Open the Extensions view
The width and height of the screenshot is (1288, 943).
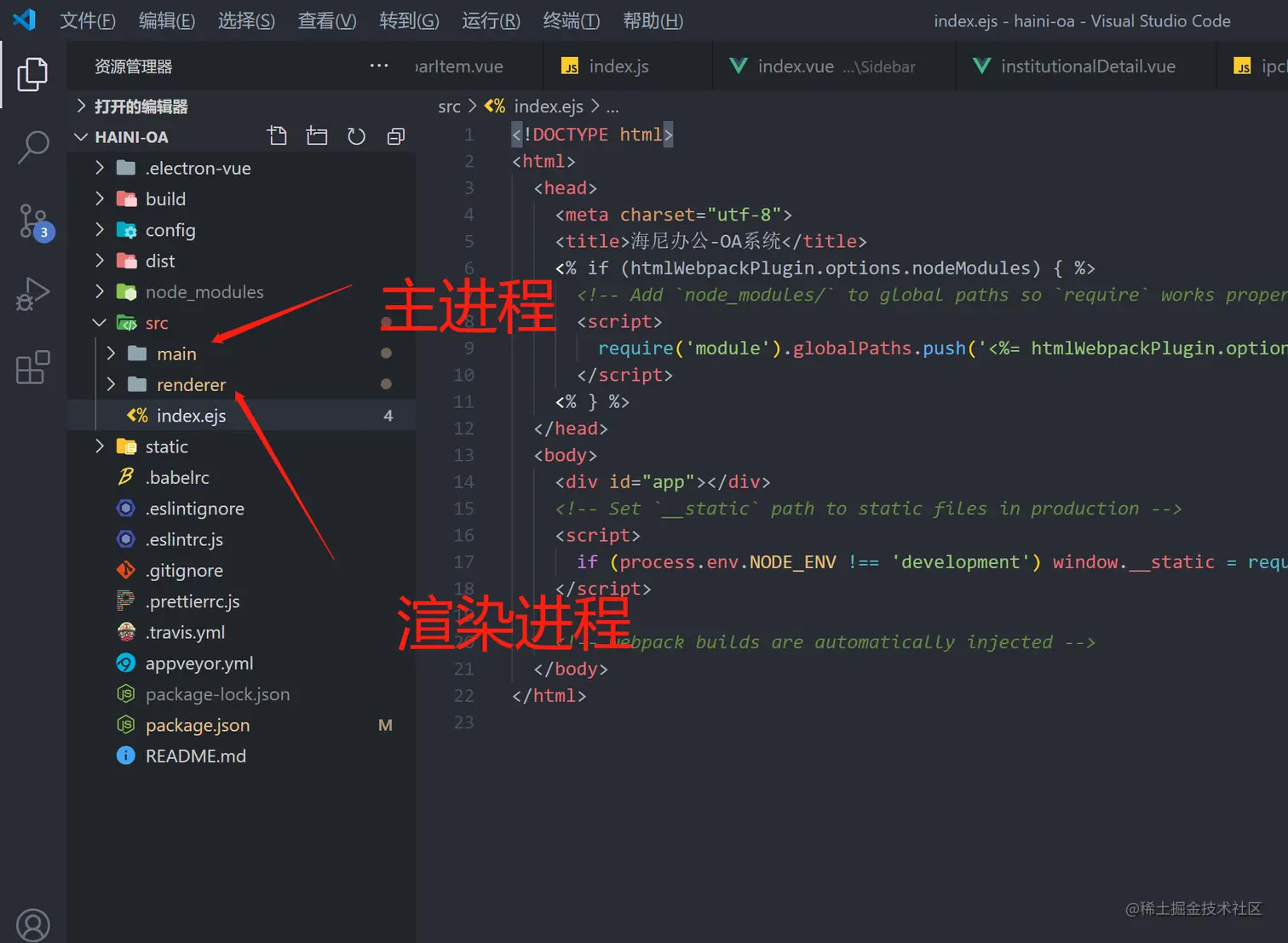click(x=33, y=367)
